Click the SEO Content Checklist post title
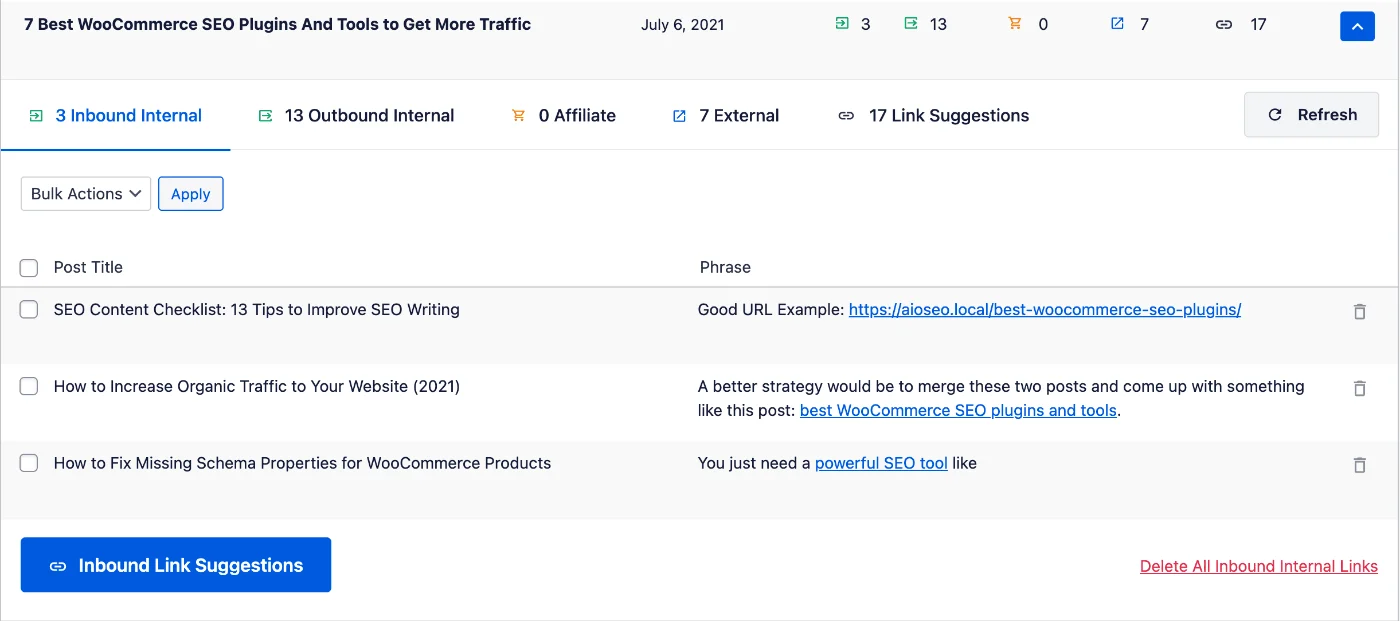This screenshot has height=621, width=1400. coord(257,310)
